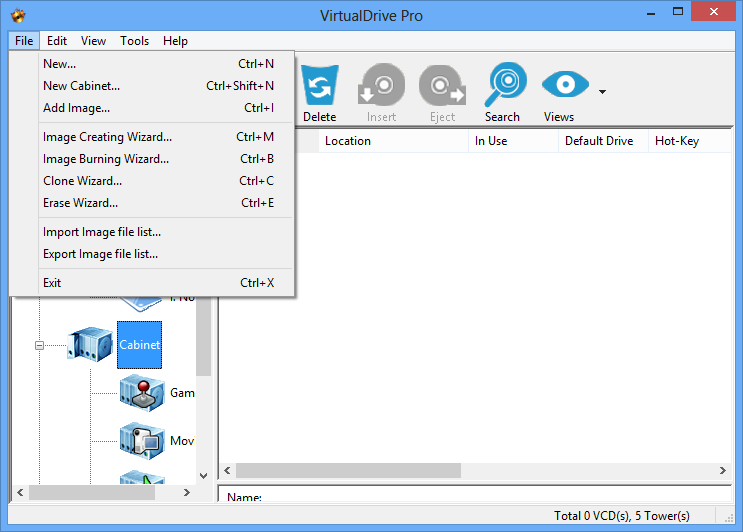Screen dimensions: 743x532
Task: Click the Delete toolbar icon
Action: [320, 85]
